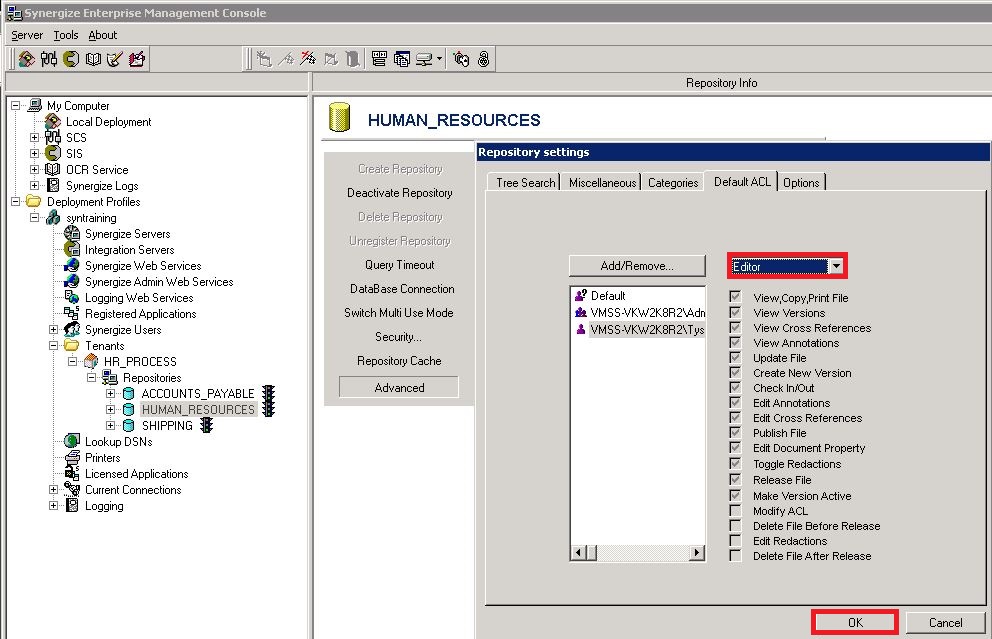Screen dimensions: 992x639
Task: Click the SCS sliders toolbar icon
Action: (49, 59)
